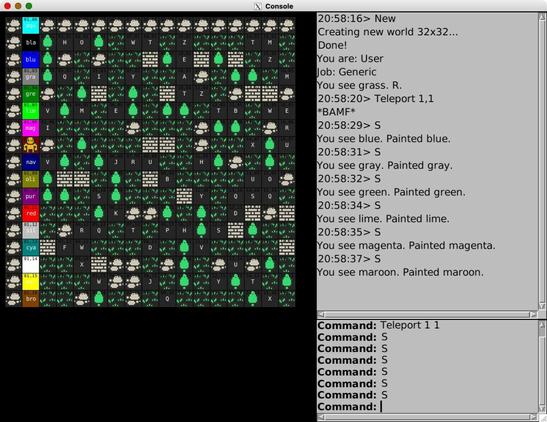This screenshot has width=547, height=422.
Task: Pick the teal 'cya' color swatch
Action: (31, 247)
